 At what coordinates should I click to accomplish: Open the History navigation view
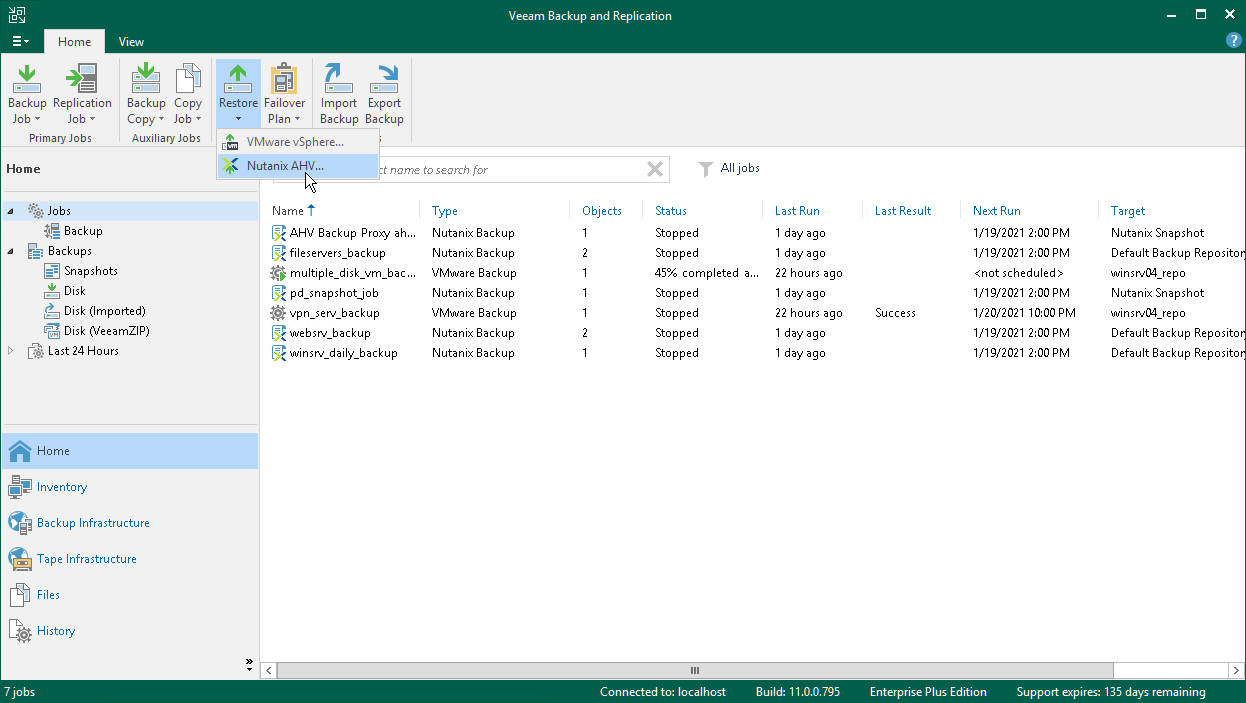(56, 631)
